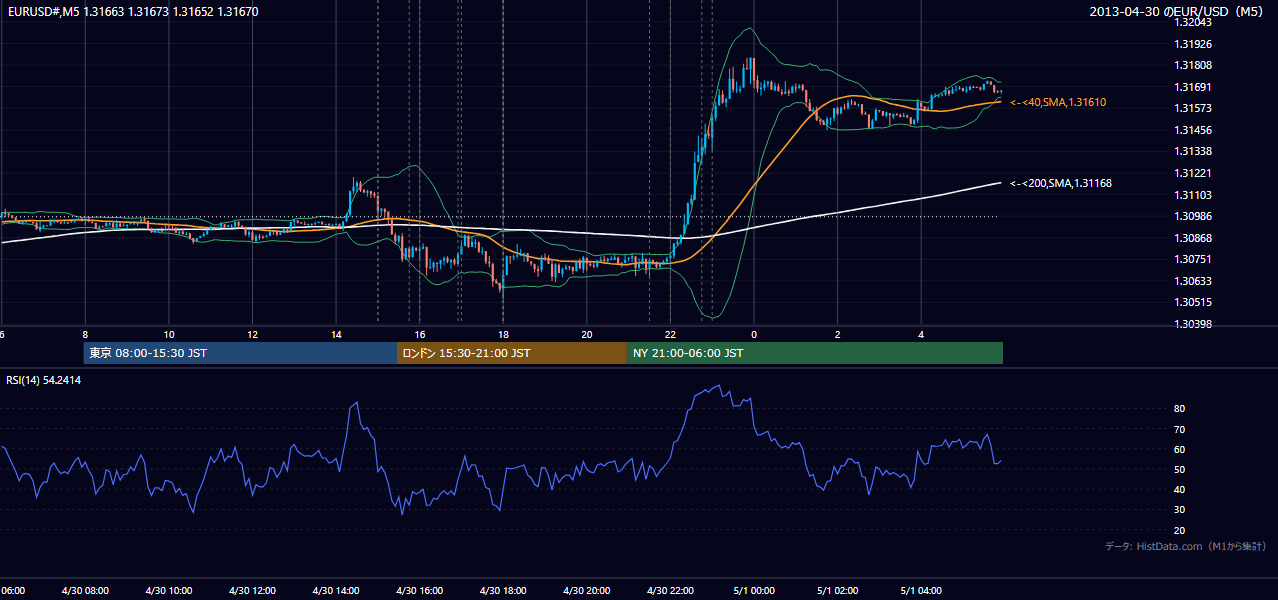The image size is (1278, 600).
Task: Click price level 1.30751 on the axis
Action: [x=1193, y=259]
